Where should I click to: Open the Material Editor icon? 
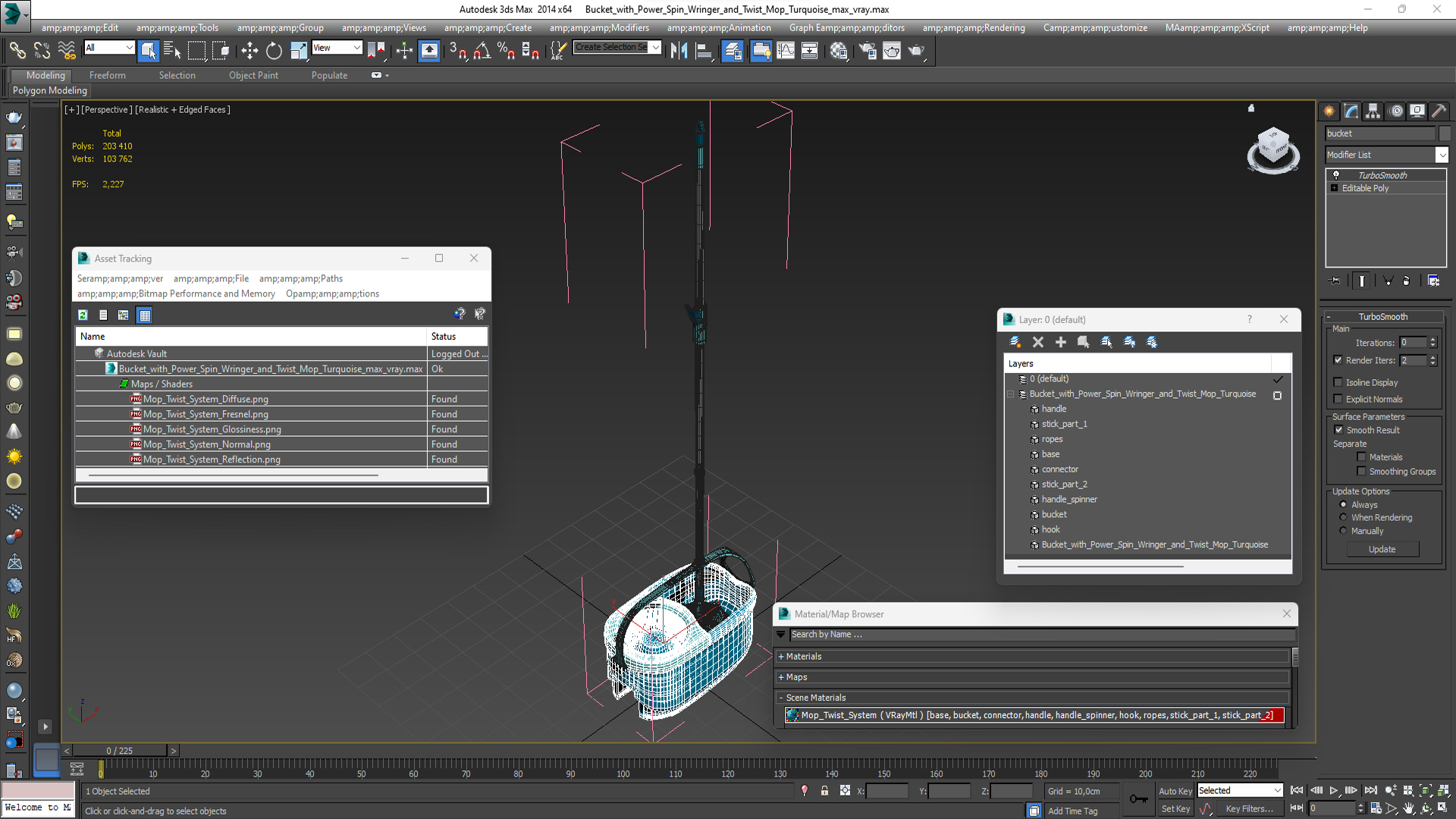click(839, 51)
